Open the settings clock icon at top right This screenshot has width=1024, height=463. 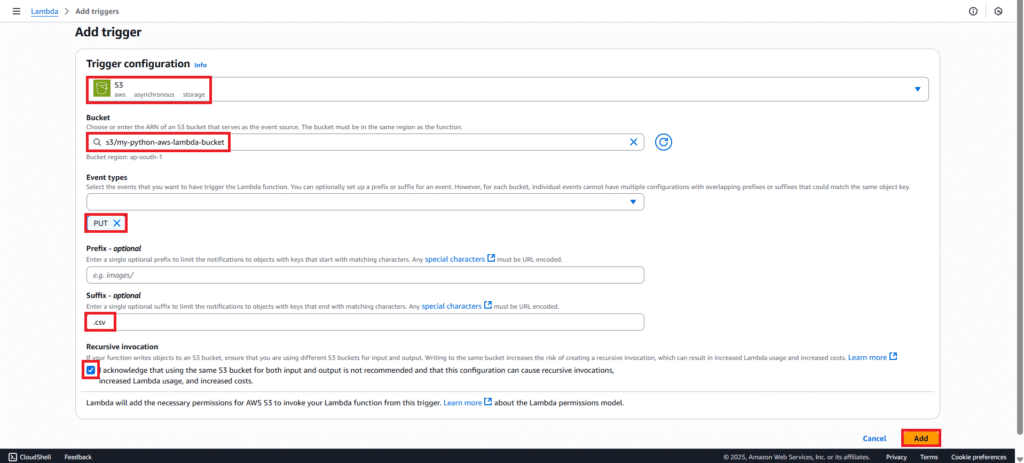pos(998,11)
